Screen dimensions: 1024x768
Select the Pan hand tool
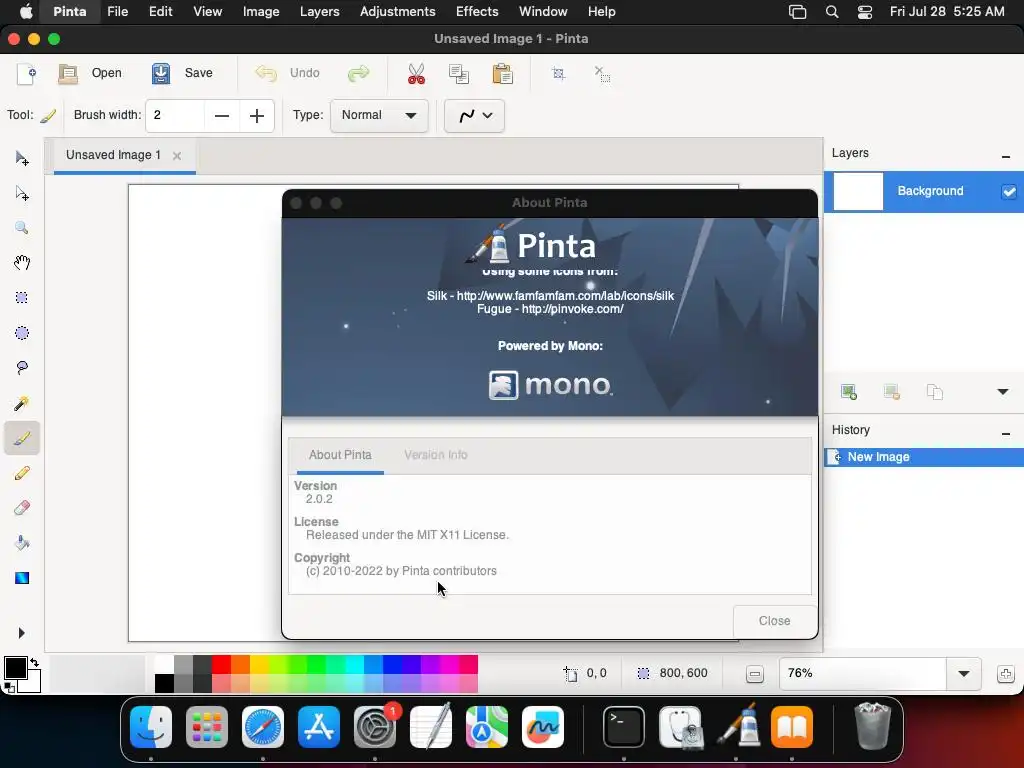point(22,263)
